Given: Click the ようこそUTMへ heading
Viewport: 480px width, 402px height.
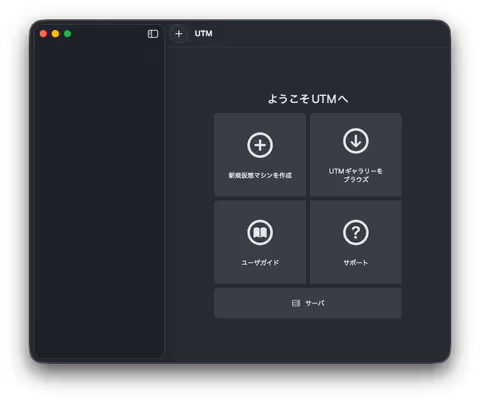Looking at the screenshot, I should (x=308, y=99).
